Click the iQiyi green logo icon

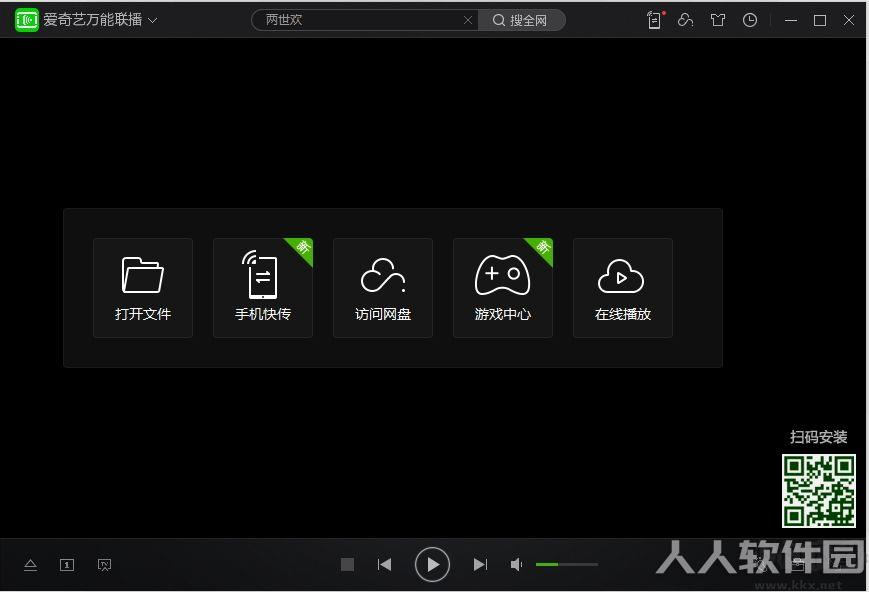point(27,20)
